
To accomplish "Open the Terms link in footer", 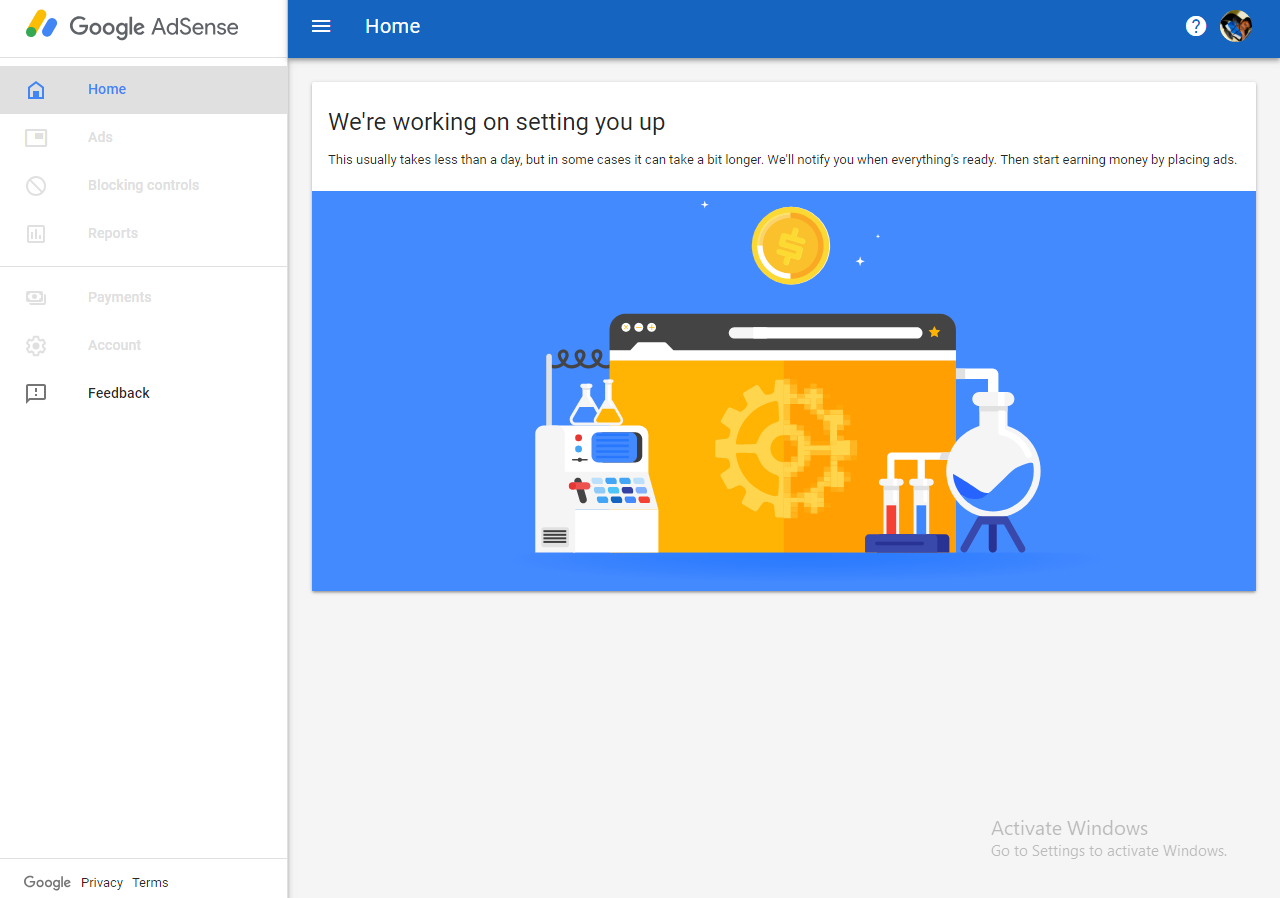I will click(x=150, y=882).
